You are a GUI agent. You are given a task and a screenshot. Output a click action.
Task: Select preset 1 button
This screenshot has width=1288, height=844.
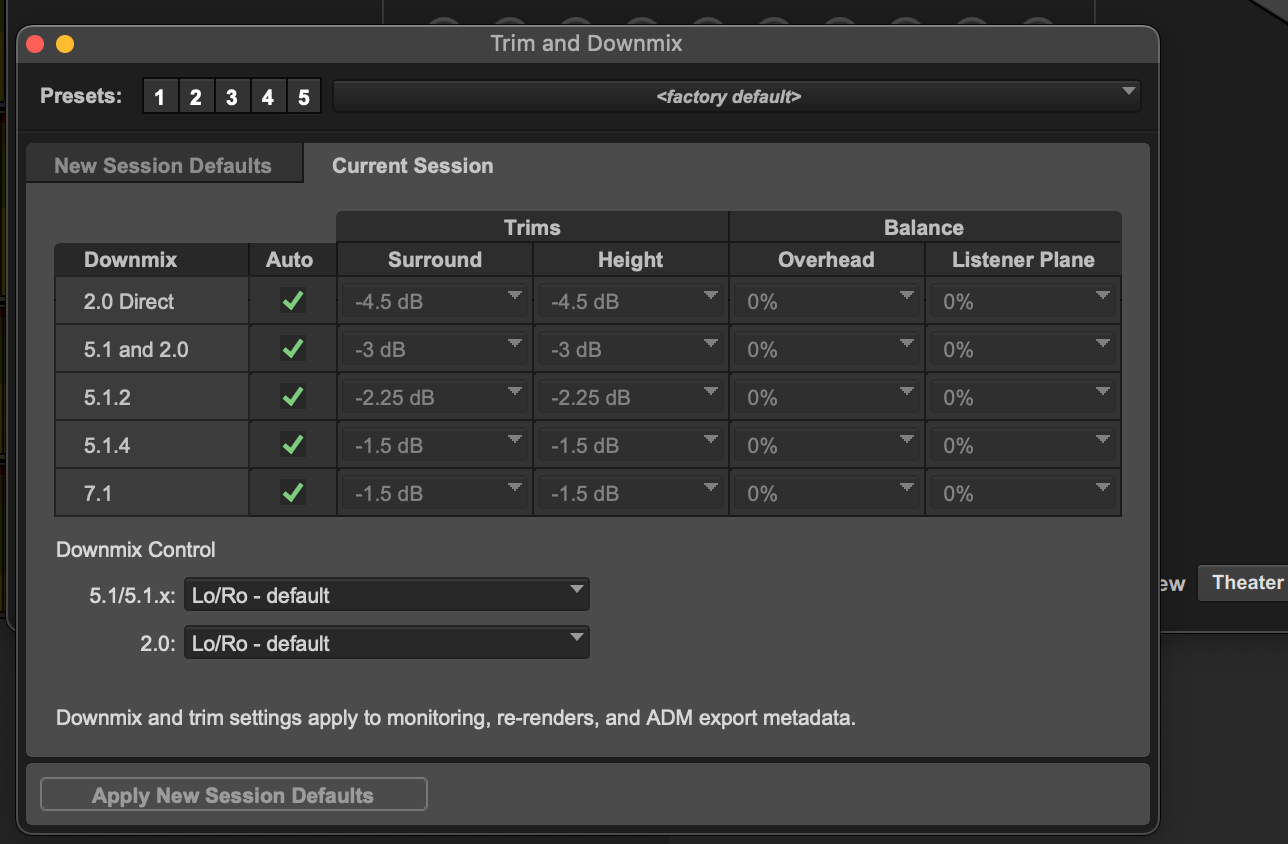point(160,97)
